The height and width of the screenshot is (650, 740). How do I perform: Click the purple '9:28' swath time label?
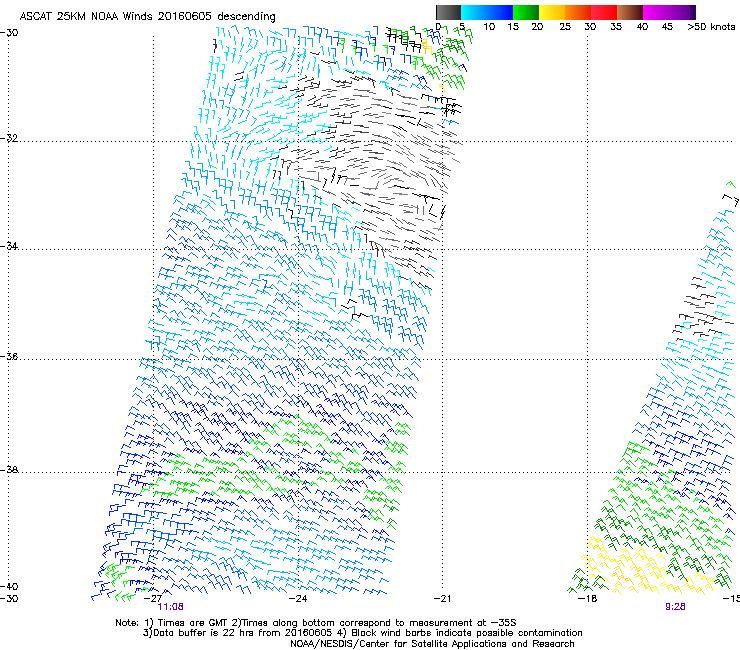point(675,607)
